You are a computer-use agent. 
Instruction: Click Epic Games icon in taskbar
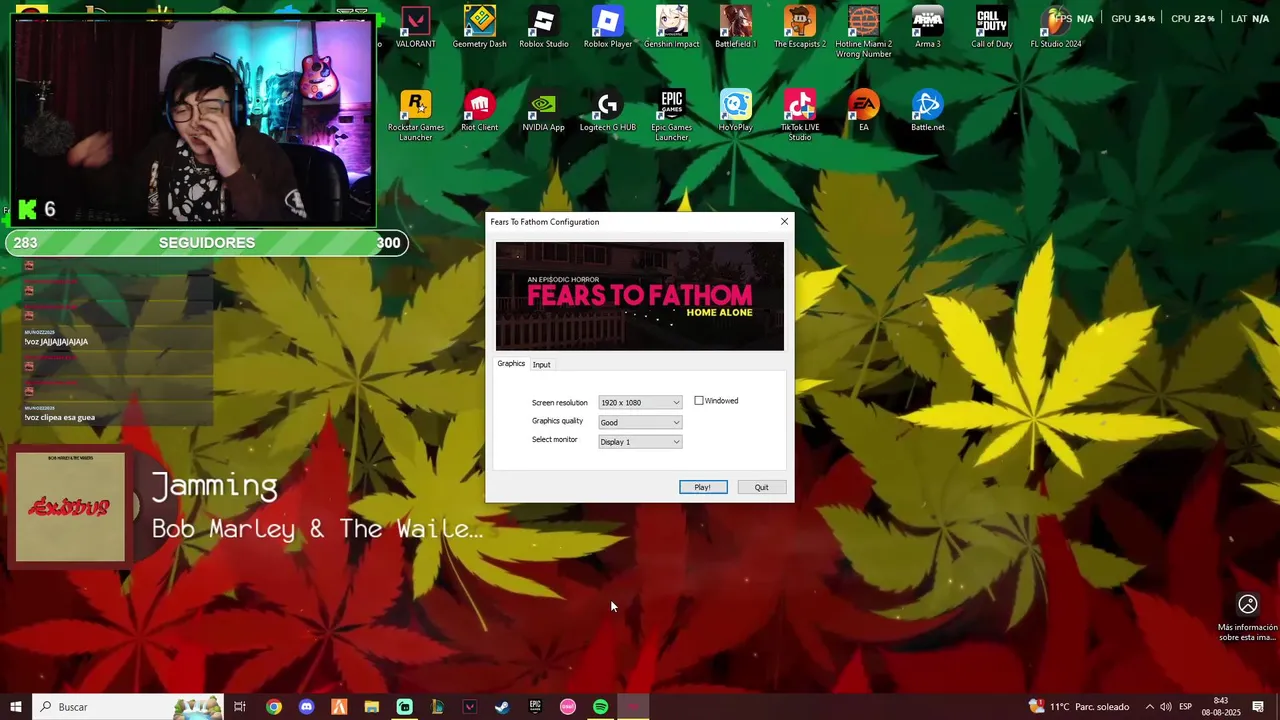(x=535, y=707)
